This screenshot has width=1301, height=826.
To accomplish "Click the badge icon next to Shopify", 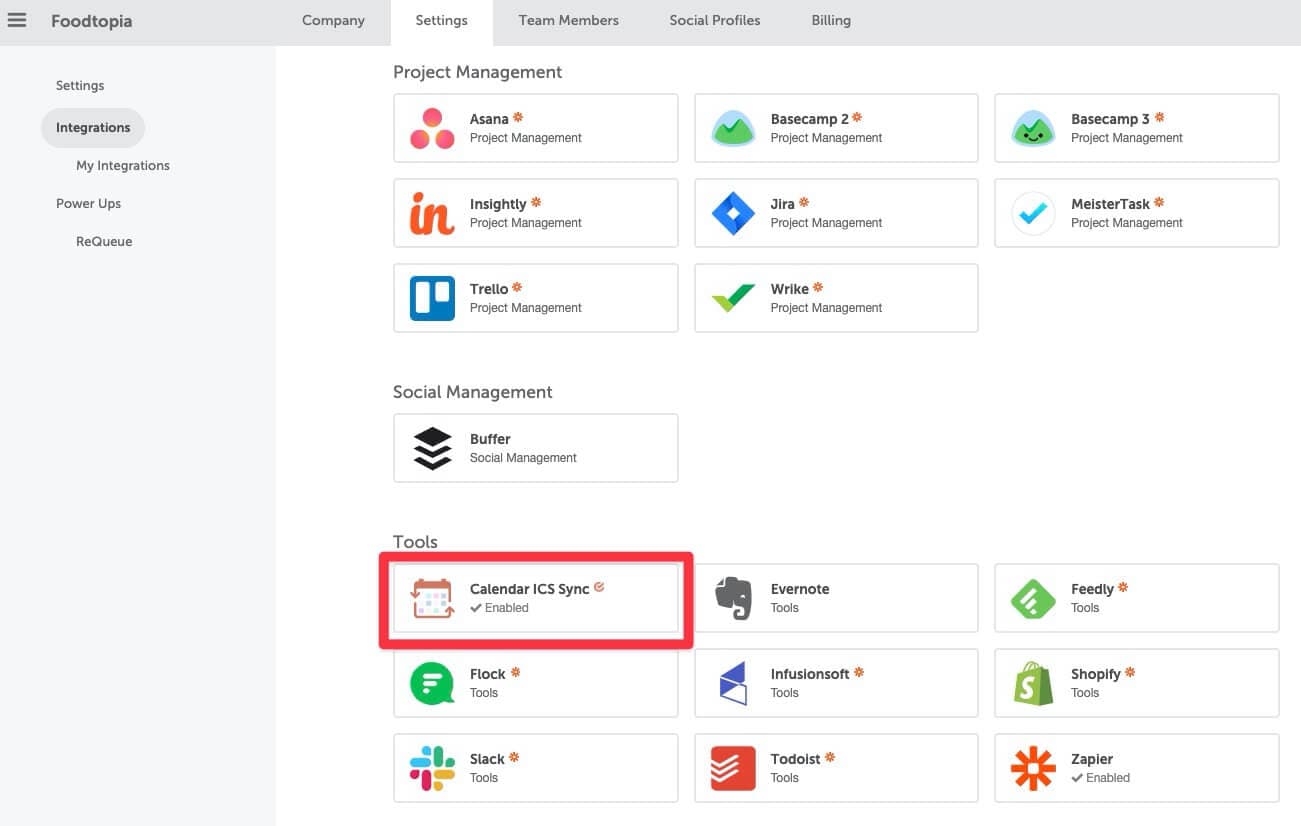I will (1129, 672).
